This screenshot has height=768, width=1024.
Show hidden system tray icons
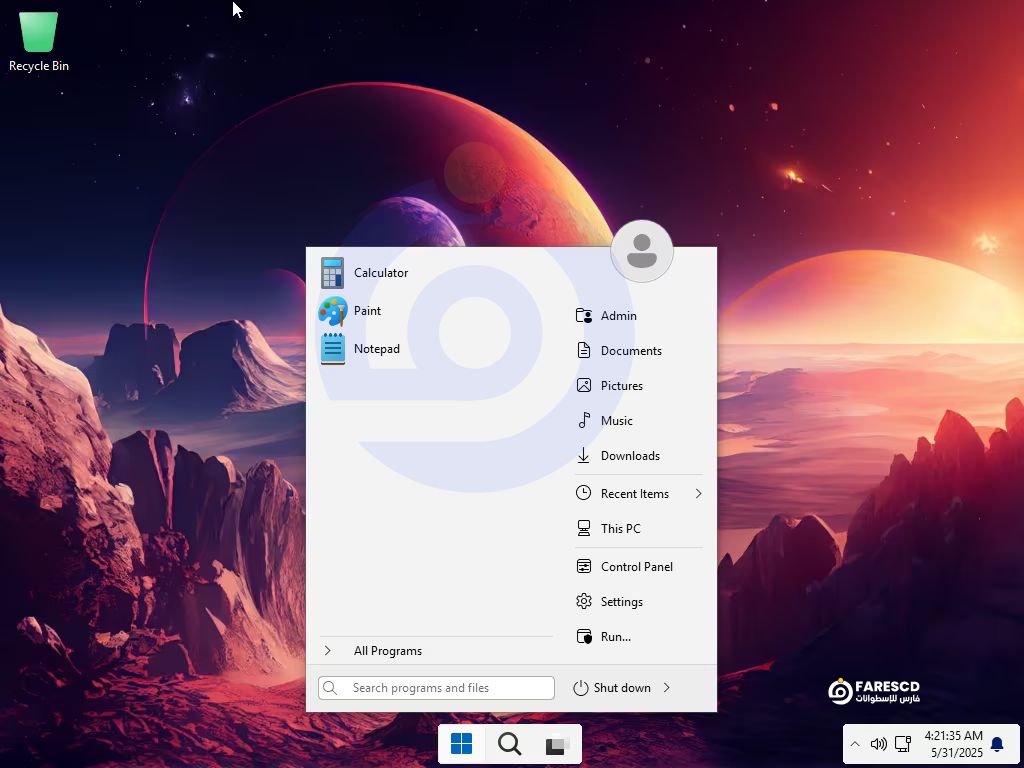click(x=855, y=744)
